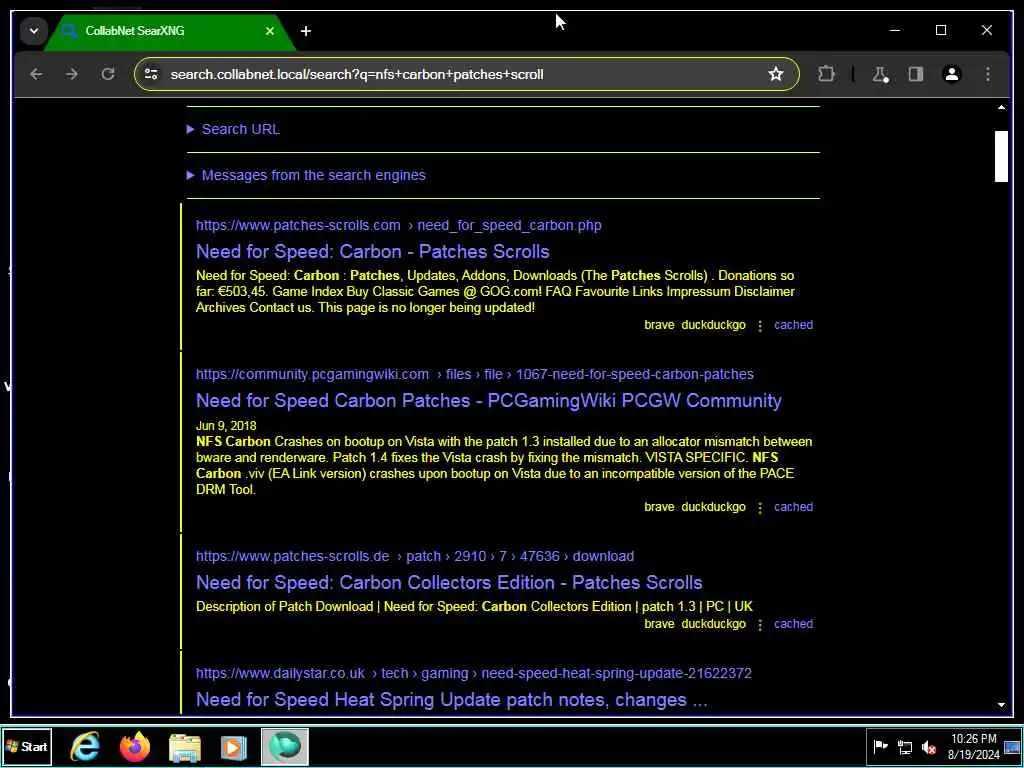
Task: Launch Firefox from the taskbar
Action: point(135,746)
